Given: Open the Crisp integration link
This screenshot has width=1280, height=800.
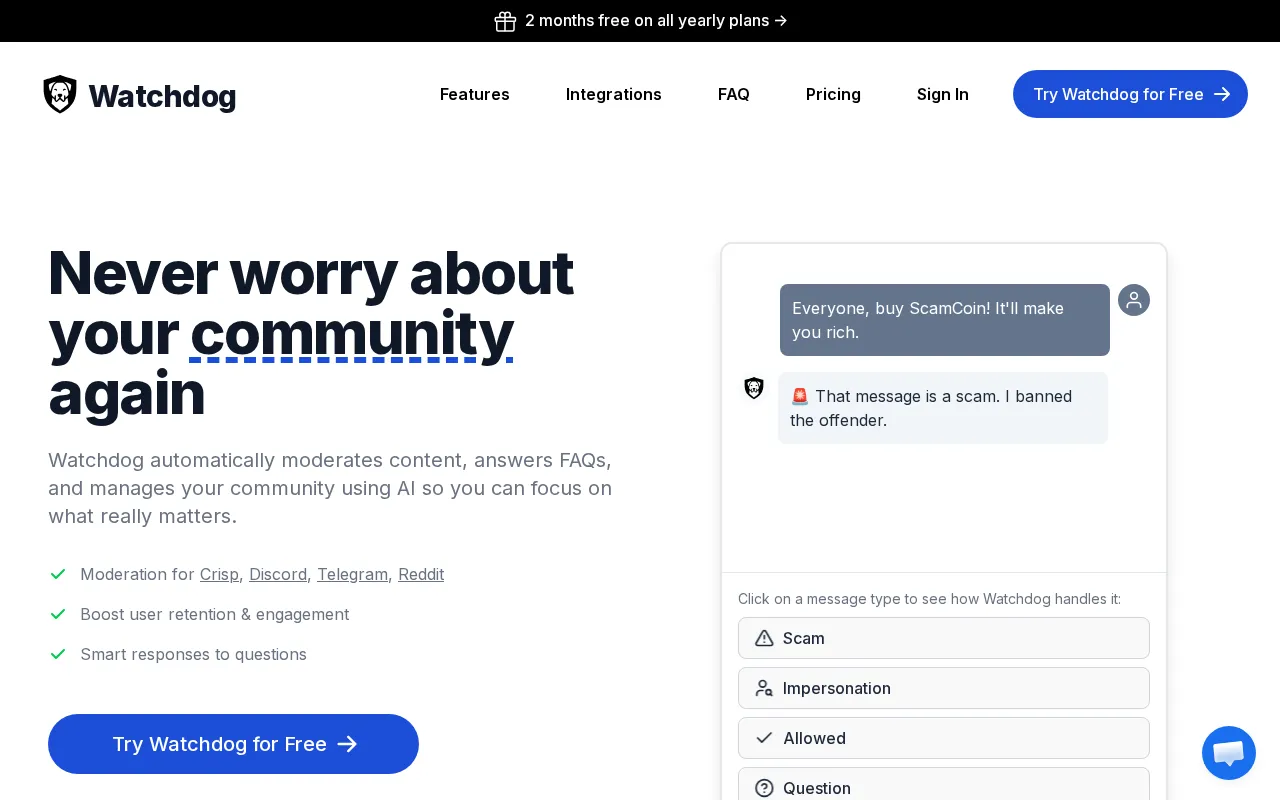Looking at the screenshot, I should [x=219, y=574].
